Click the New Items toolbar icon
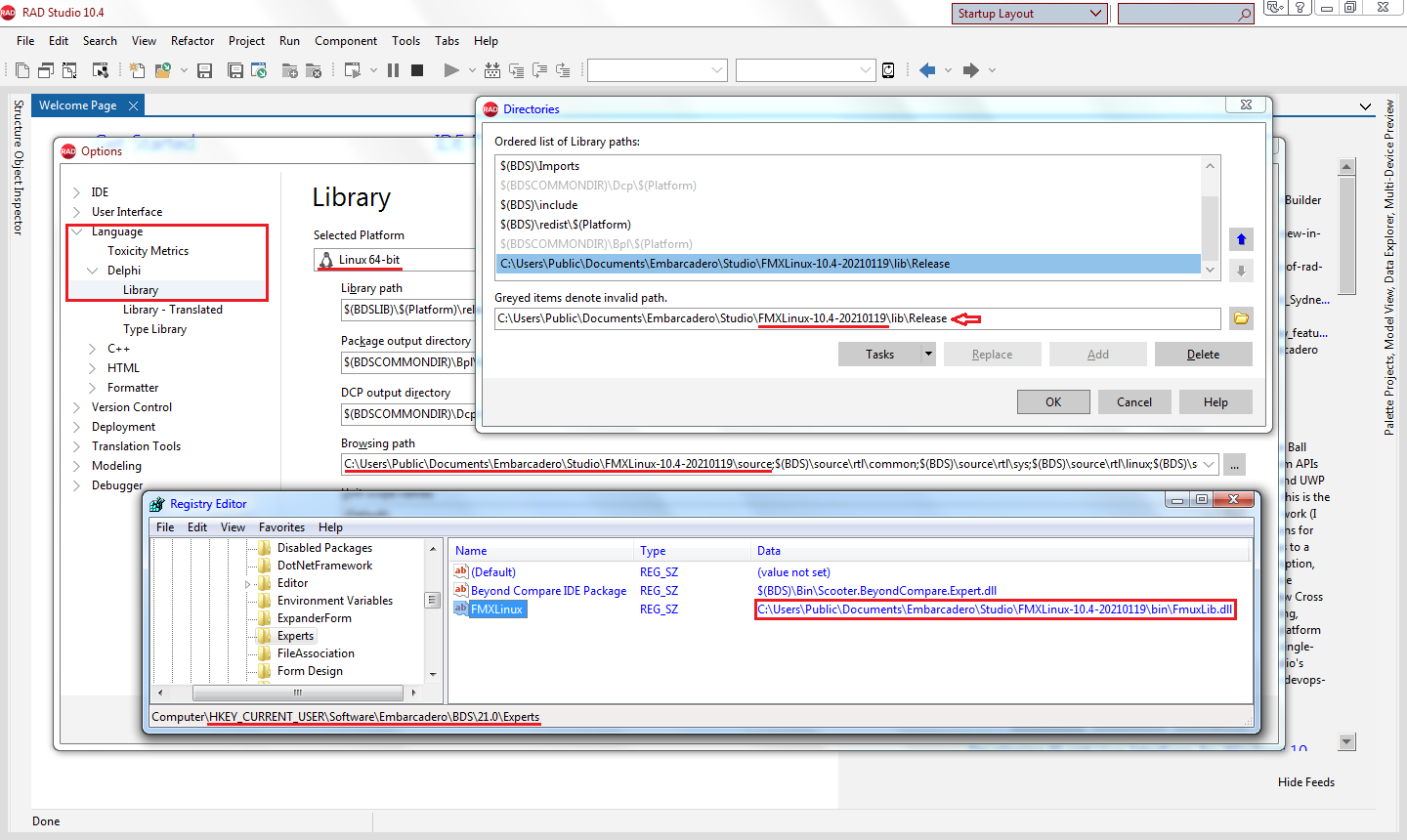1407x840 pixels. 137,70
